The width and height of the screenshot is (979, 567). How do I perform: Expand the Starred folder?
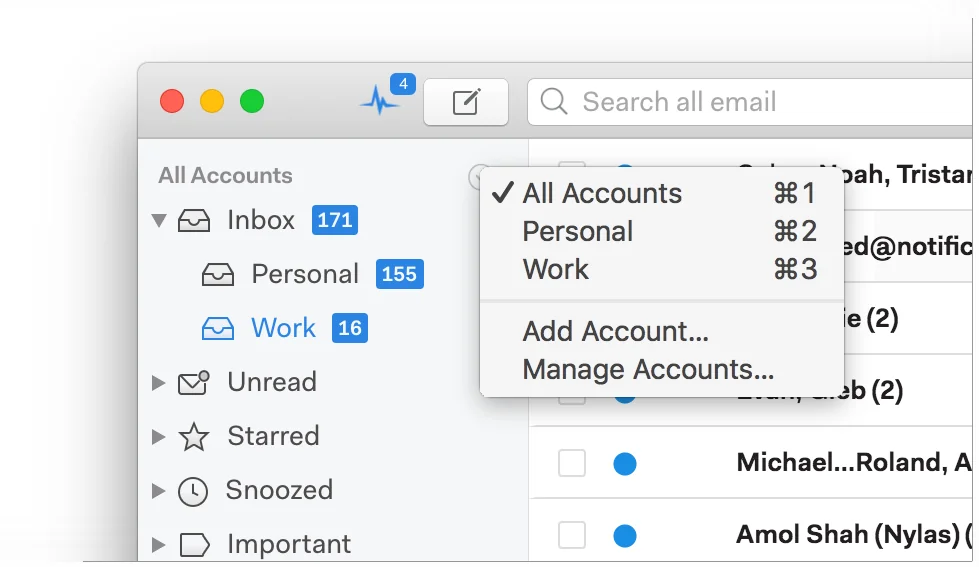click(x=159, y=436)
